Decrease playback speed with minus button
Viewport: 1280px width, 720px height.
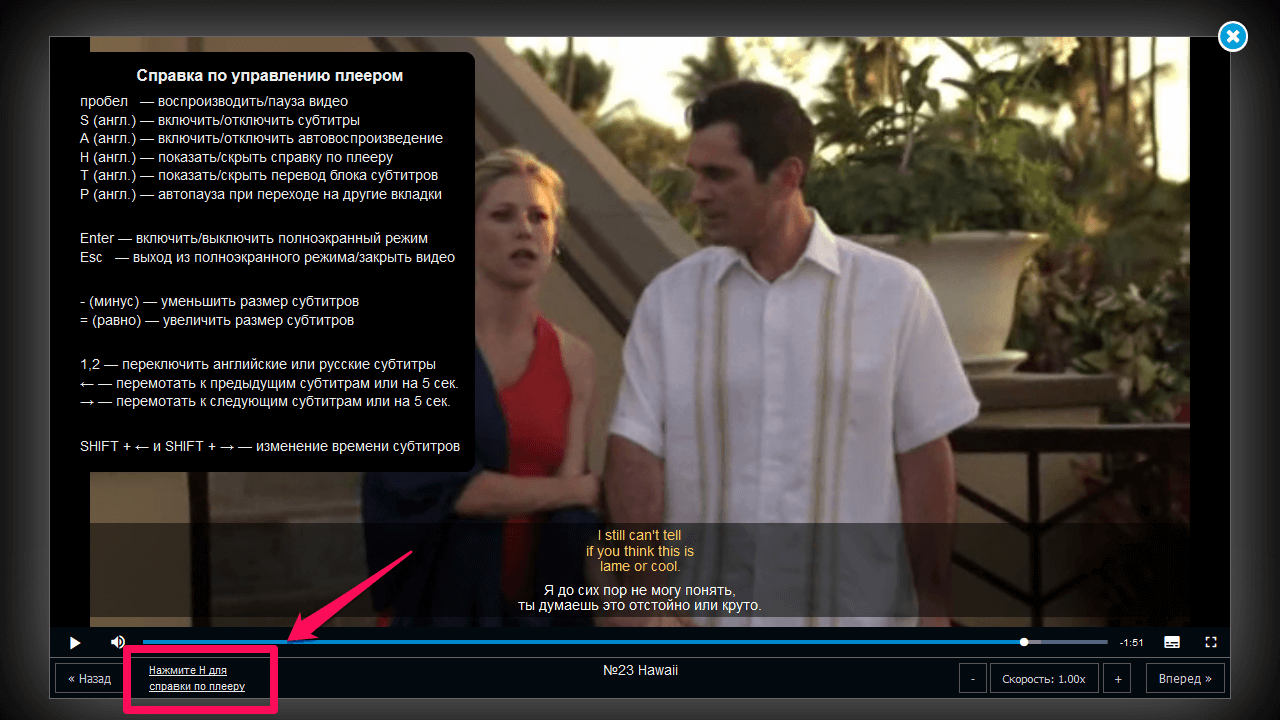(x=973, y=679)
